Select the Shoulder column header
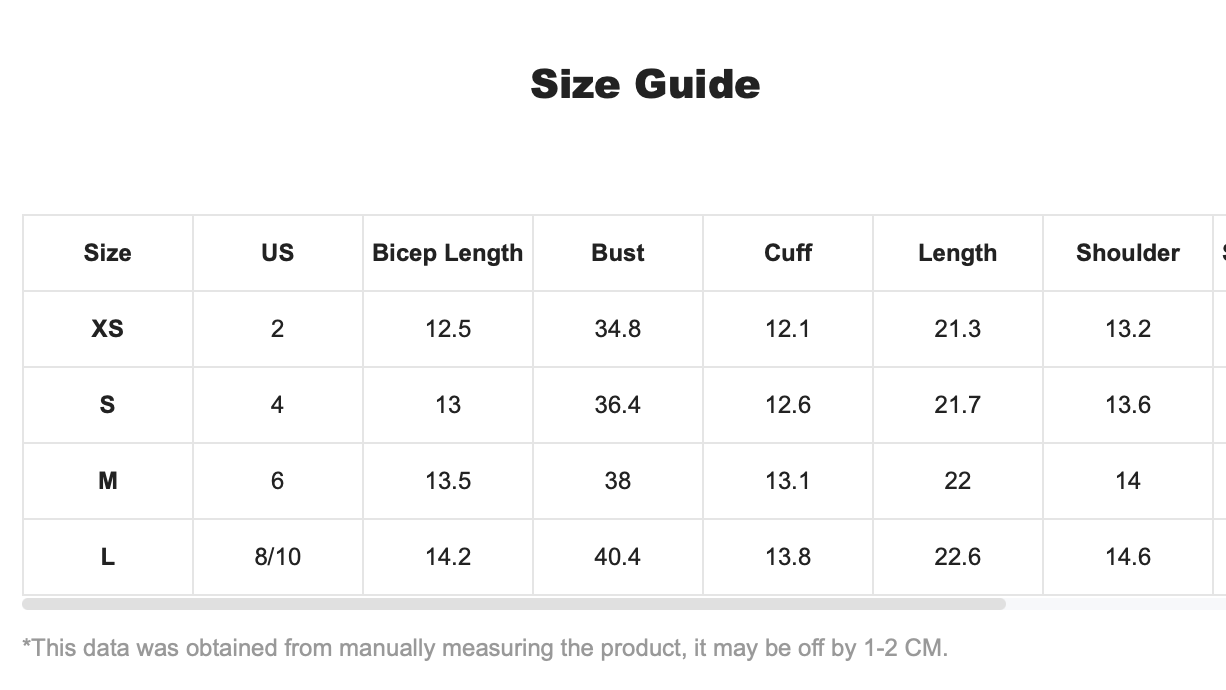 click(x=1128, y=253)
